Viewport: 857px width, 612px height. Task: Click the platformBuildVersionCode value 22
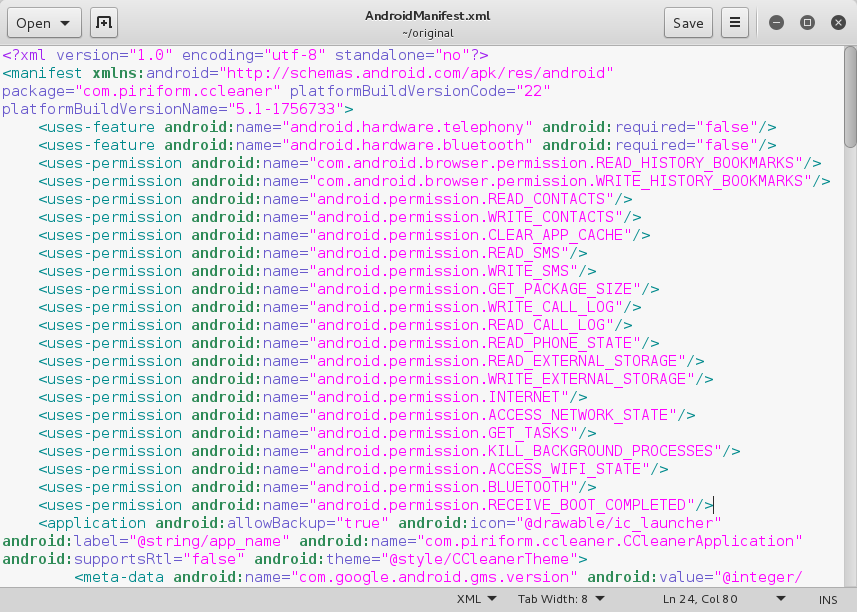coord(533,91)
